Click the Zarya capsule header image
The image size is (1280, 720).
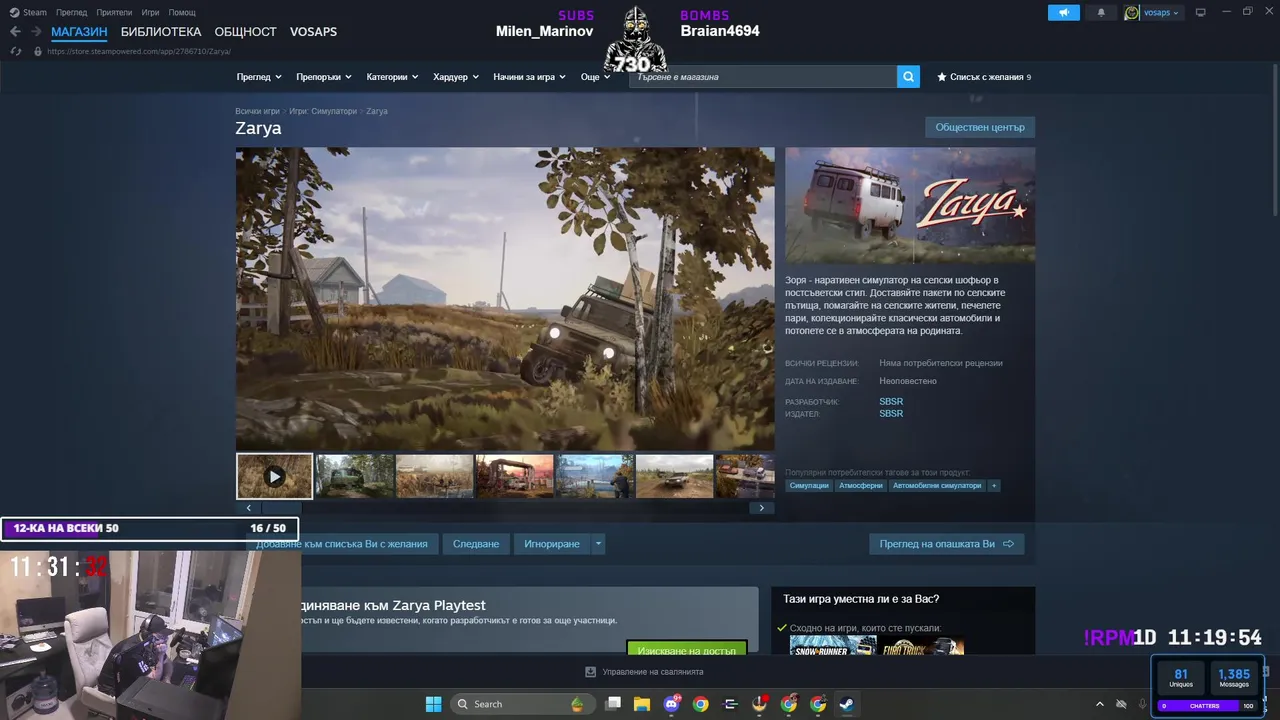[x=910, y=206]
